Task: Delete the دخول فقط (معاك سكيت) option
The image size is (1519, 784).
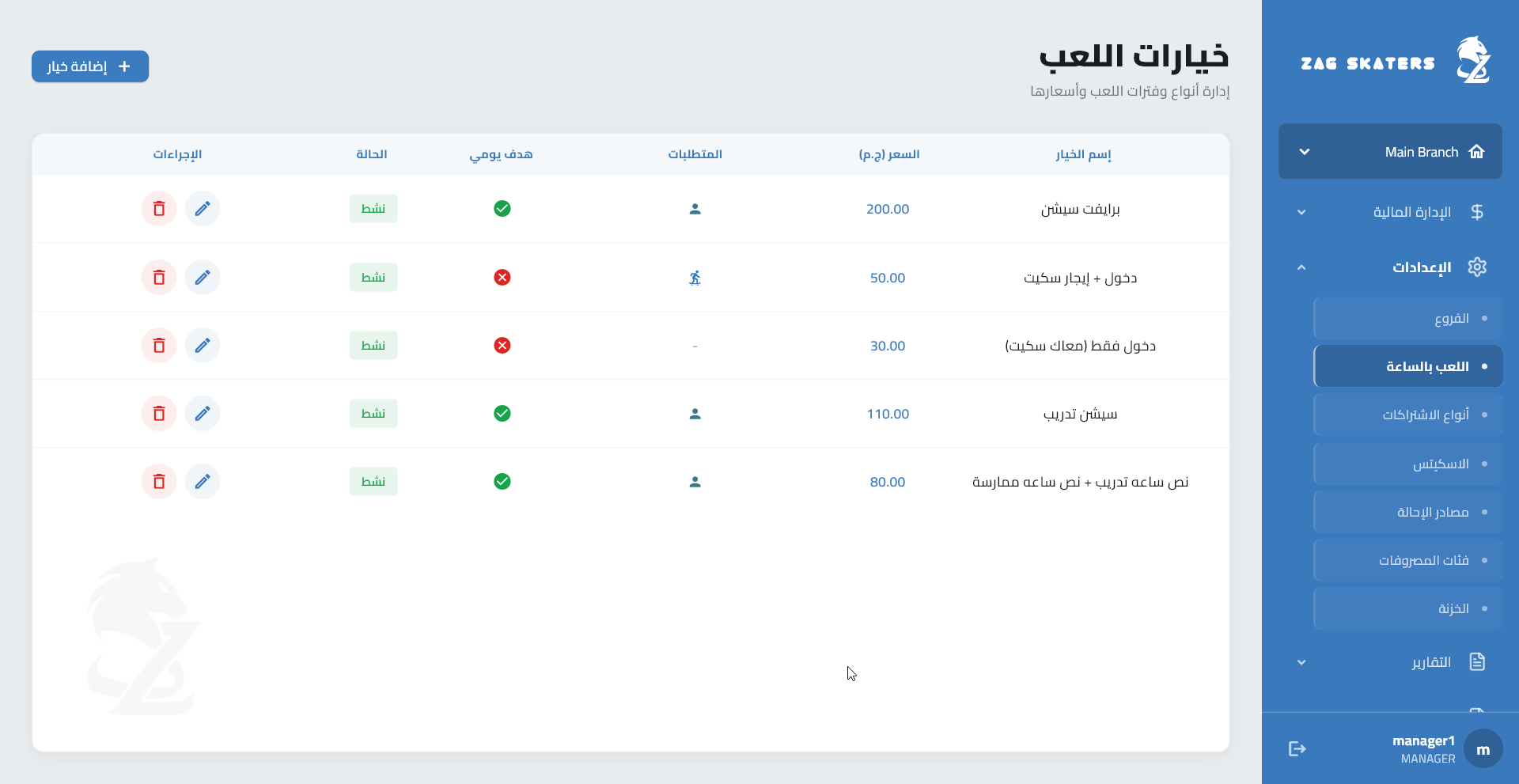Action: click(159, 346)
